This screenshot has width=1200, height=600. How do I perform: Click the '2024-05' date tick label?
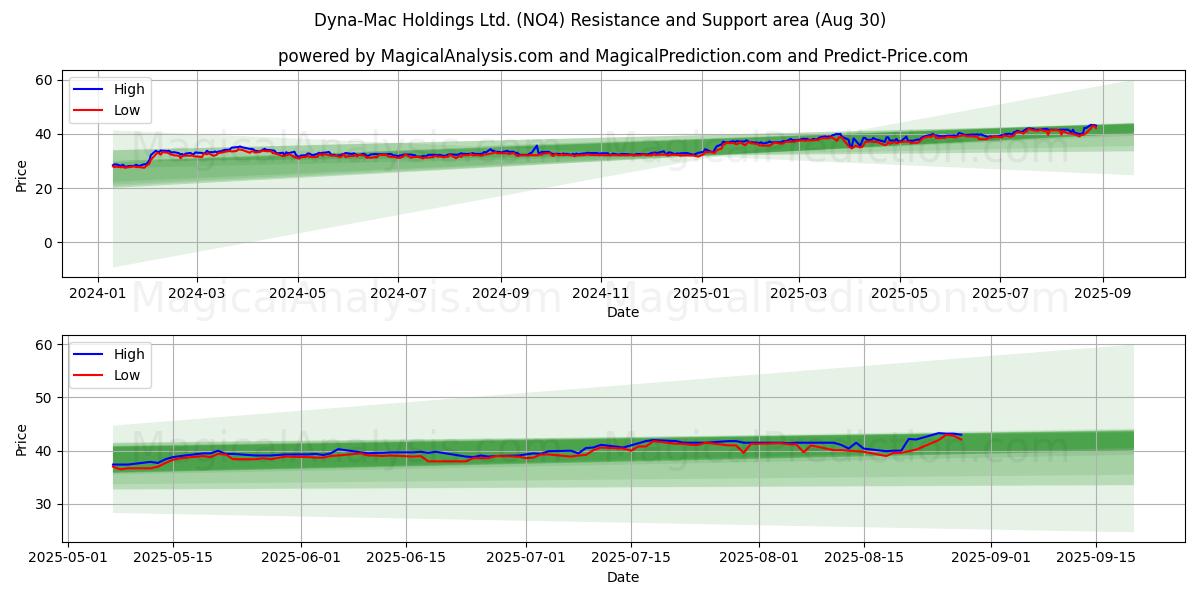[x=298, y=293]
